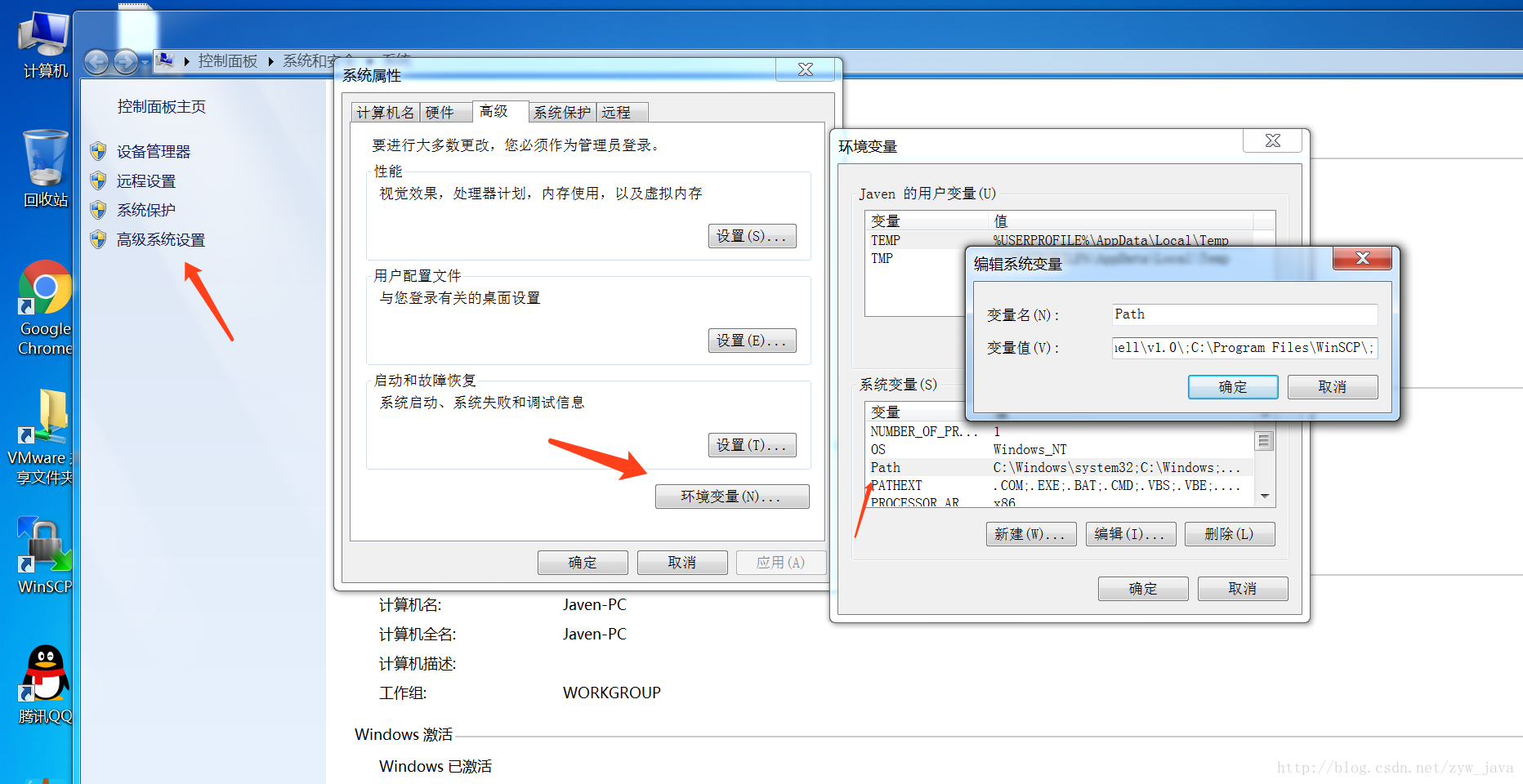Screen dimensions: 1523x784
Task: Click 取消 in 环境变量 dialog
Action: [1243, 589]
